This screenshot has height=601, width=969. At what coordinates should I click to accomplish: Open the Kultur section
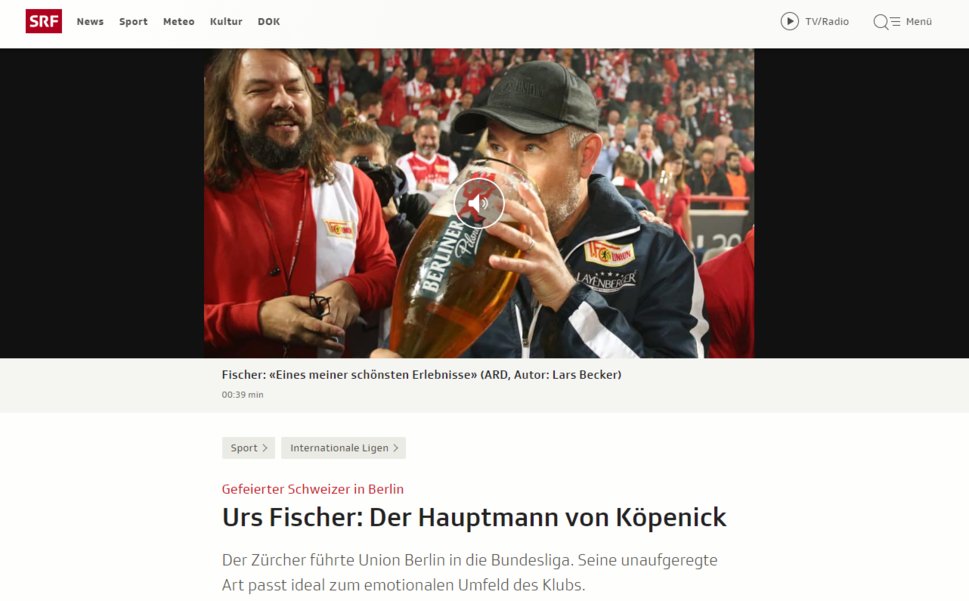pos(226,22)
